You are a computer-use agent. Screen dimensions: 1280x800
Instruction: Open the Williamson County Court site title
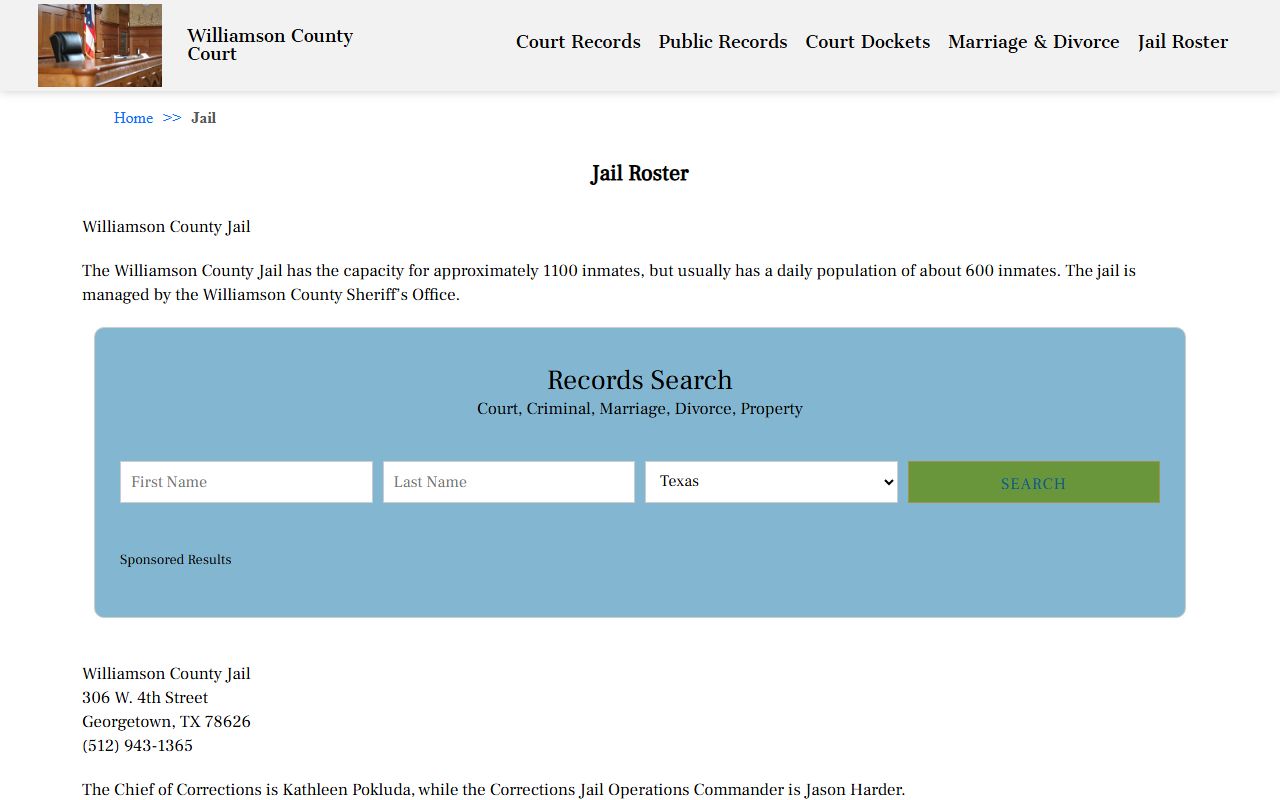[270, 45]
